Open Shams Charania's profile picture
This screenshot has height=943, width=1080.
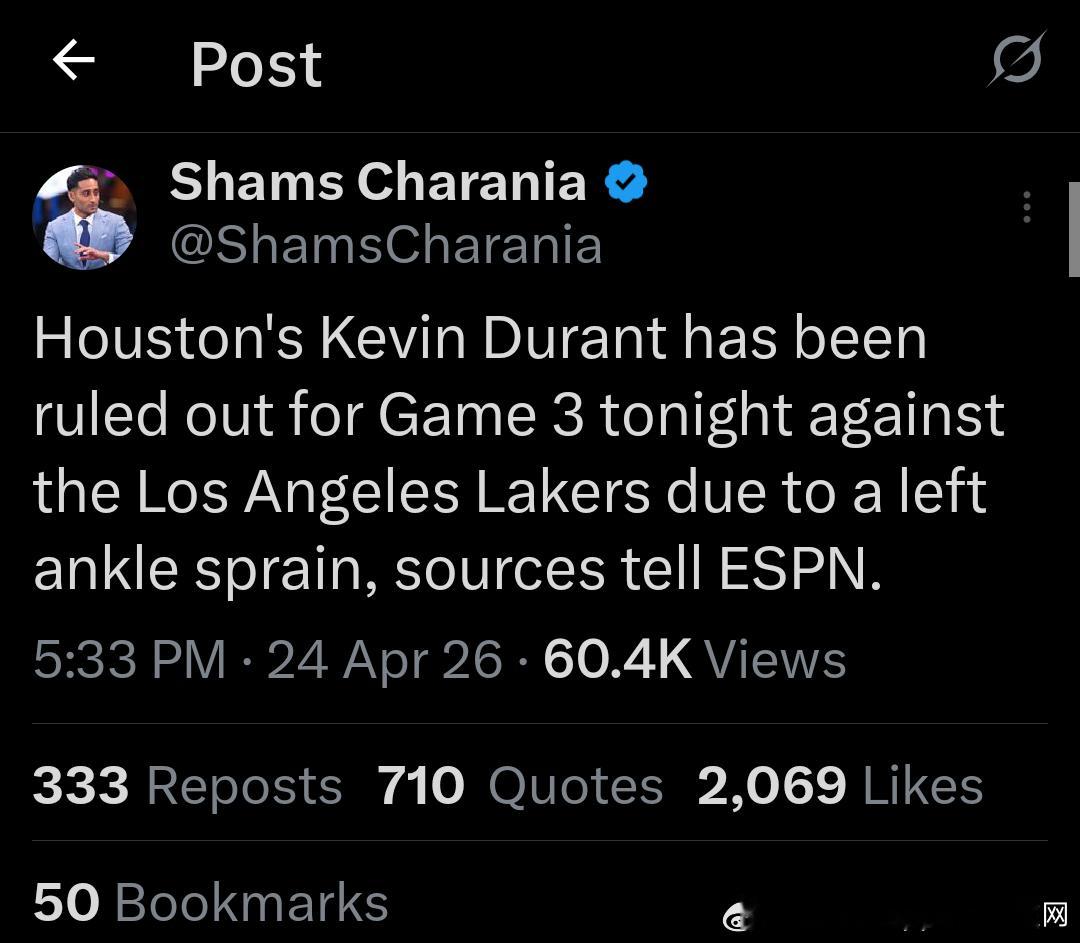pyautogui.click(x=84, y=217)
